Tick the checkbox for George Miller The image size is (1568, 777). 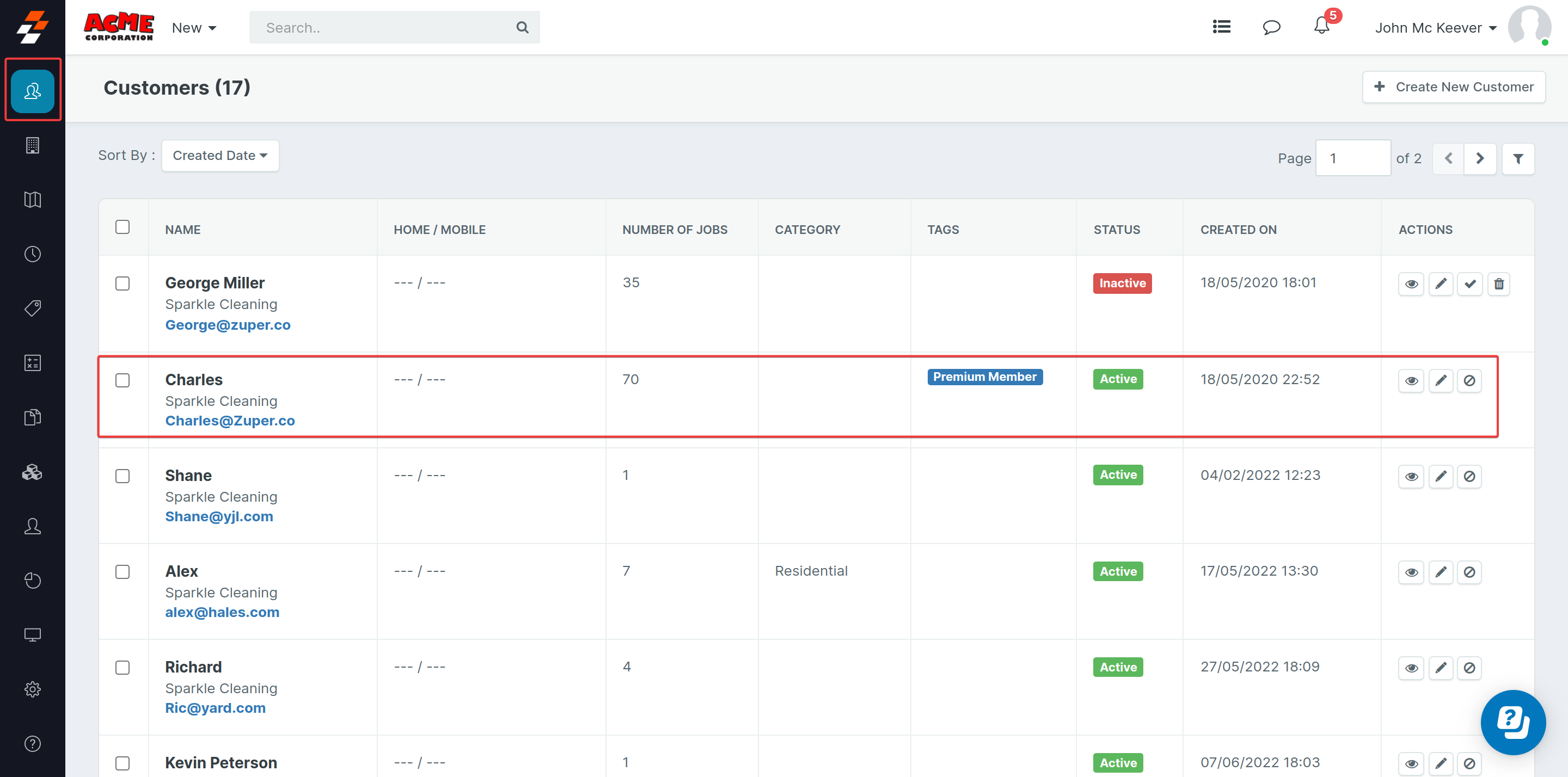(122, 283)
